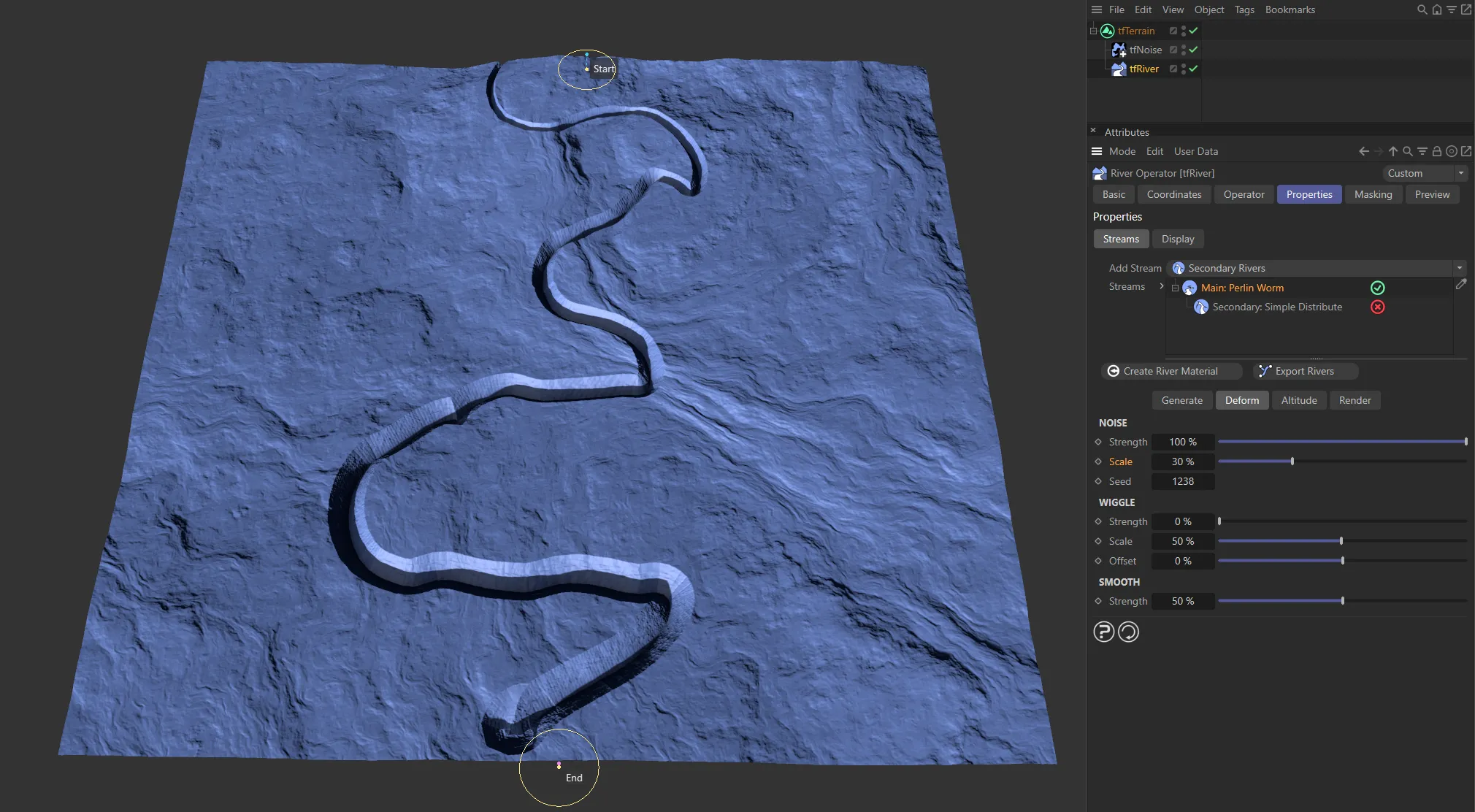Viewport: 1475px width, 812px height.
Task: Click the eyedropper icon beside streams list
Action: pos(1460,285)
